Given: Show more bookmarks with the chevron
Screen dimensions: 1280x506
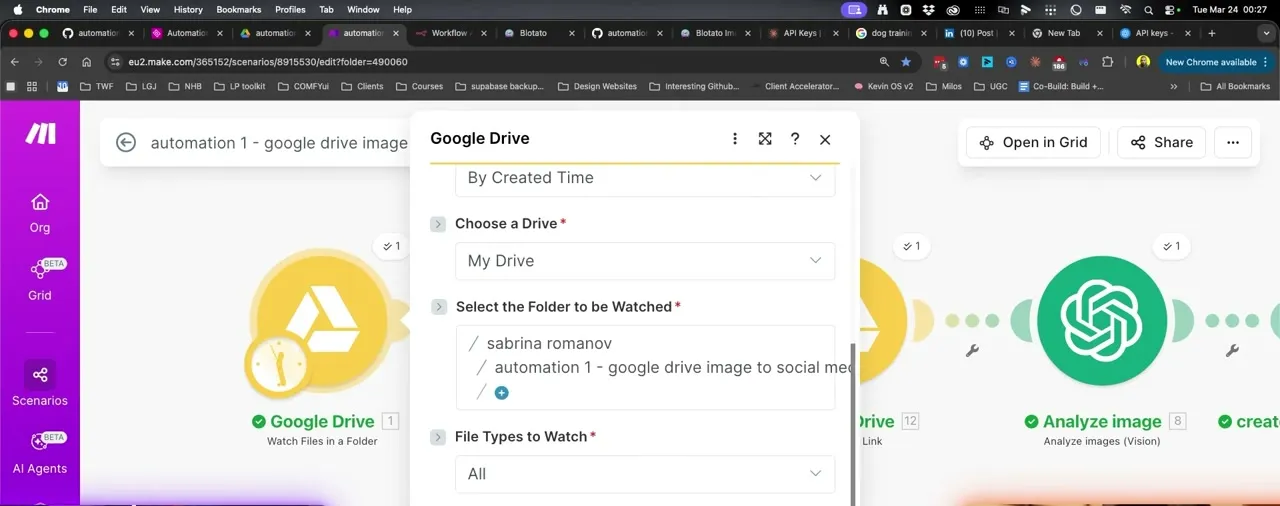Looking at the screenshot, I should [x=1174, y=86].
